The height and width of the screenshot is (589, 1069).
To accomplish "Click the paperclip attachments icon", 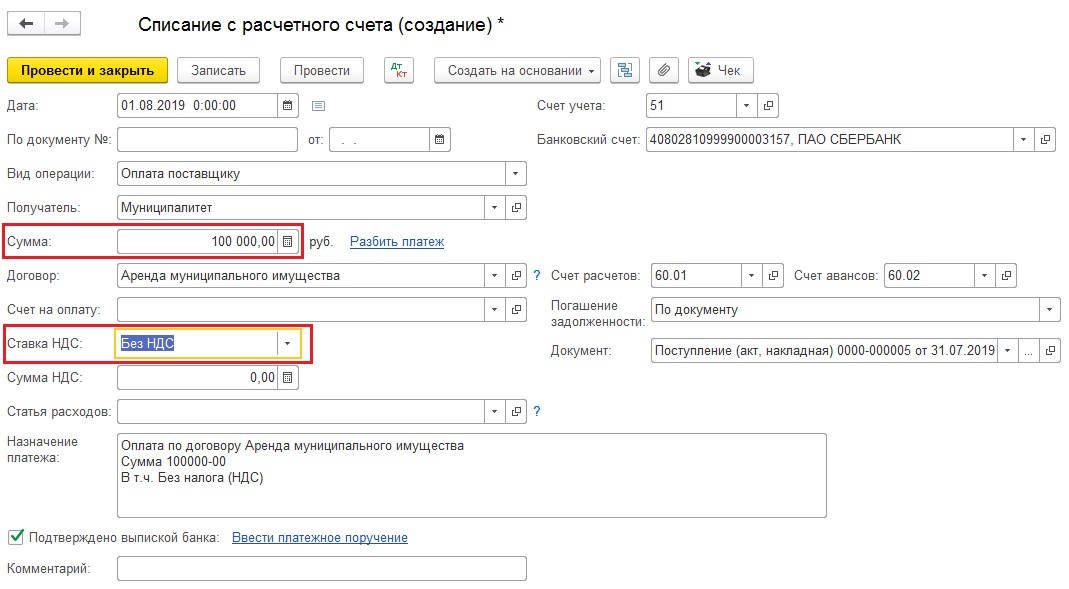I will [664, 70].
